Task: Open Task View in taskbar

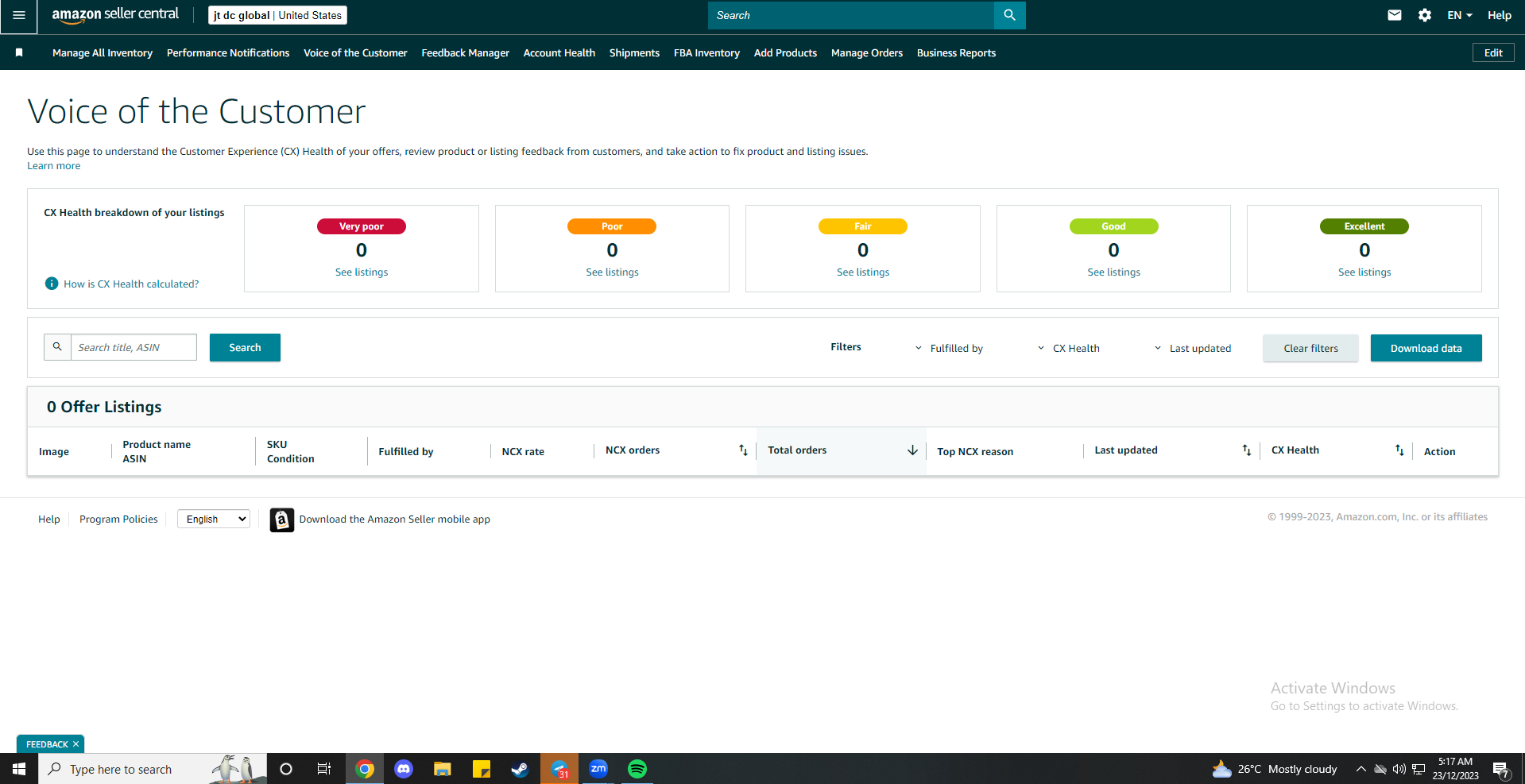Action: [x=324, y=769]
